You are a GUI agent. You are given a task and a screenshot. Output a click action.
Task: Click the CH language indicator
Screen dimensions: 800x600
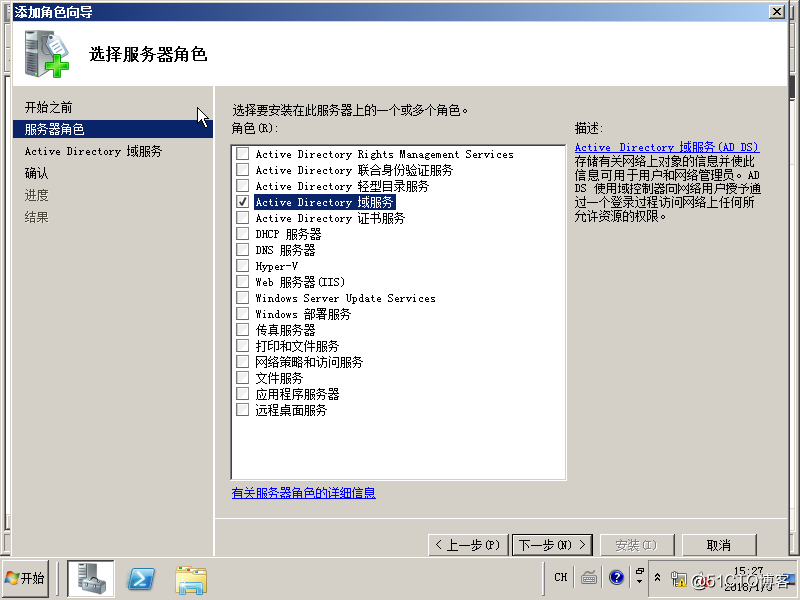(561, 577)
